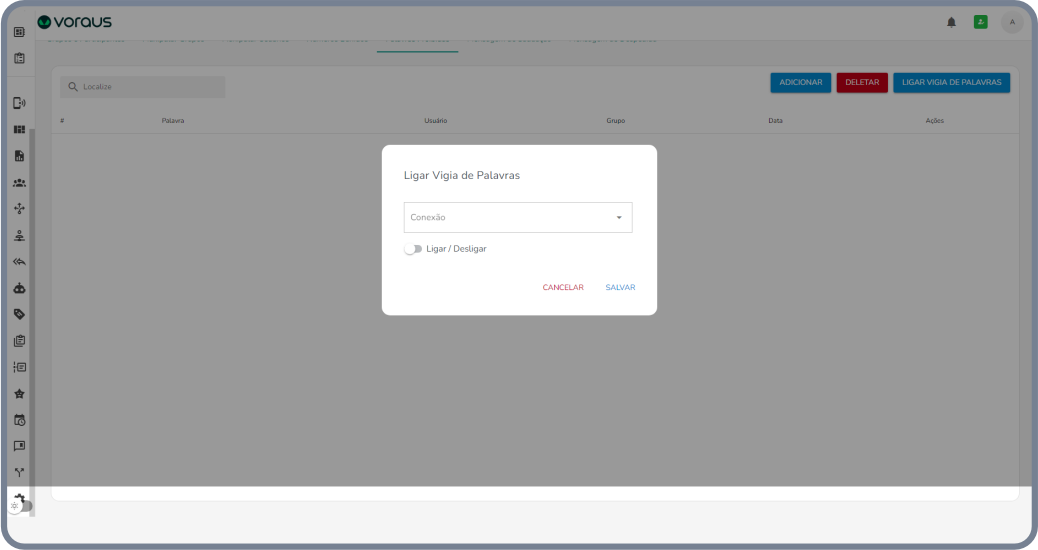Open the user avatar menu 'A'
The width and height of the screenshot is (1038, 550).
pyautogui.click(x=1012, y=22)
